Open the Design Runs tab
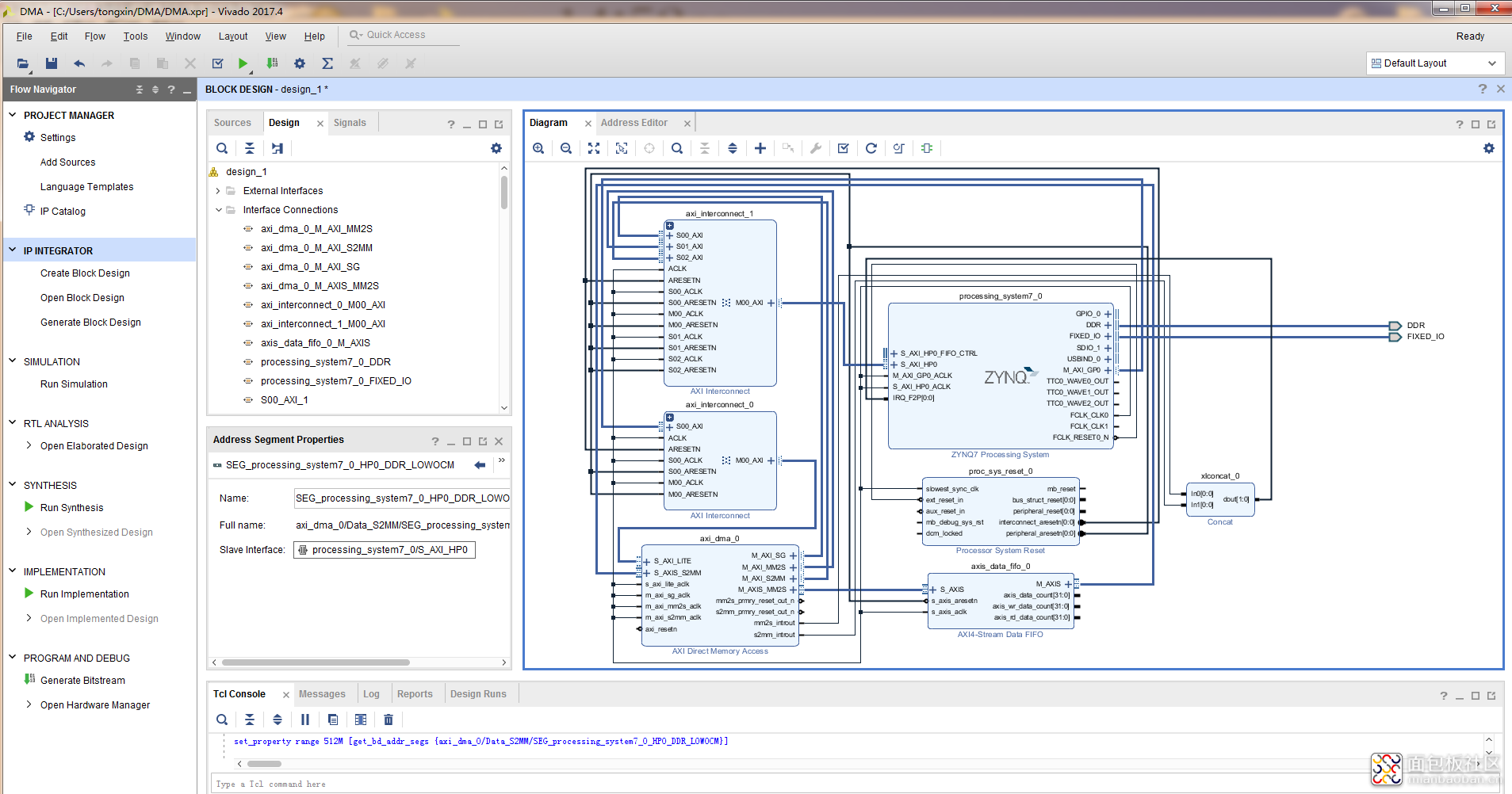1512x794 pixels. (x=478, y=694)
